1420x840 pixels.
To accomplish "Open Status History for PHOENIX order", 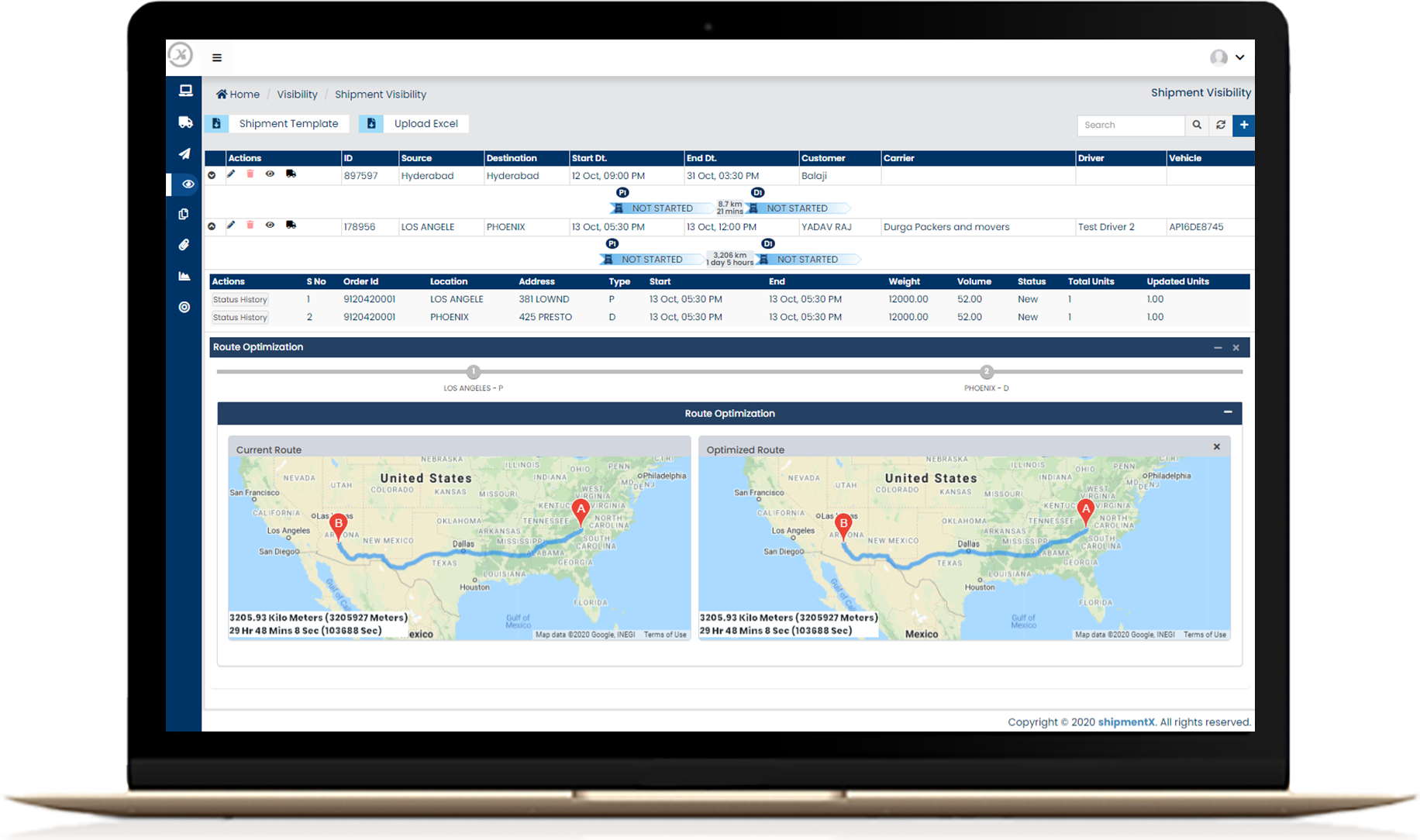I will (240, 318).
